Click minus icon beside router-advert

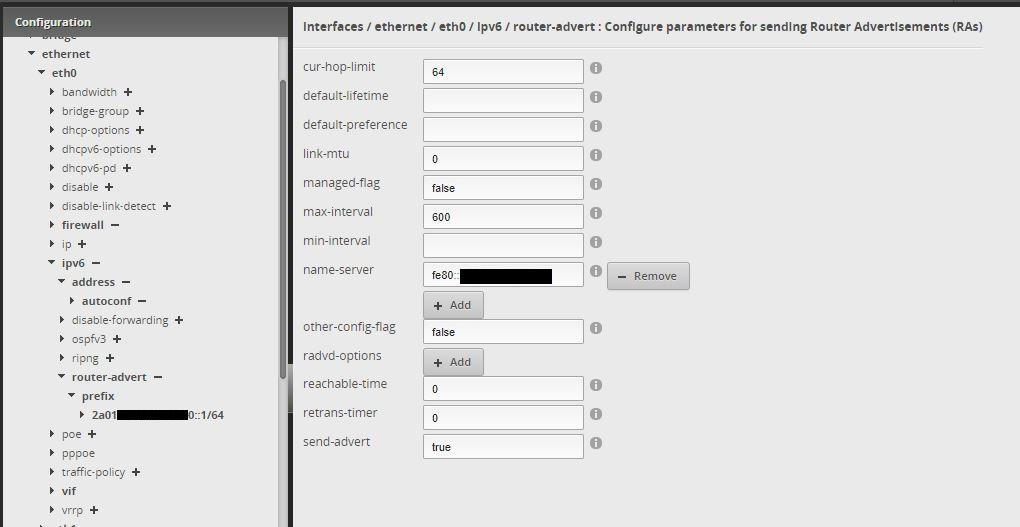tap(158, 377)
